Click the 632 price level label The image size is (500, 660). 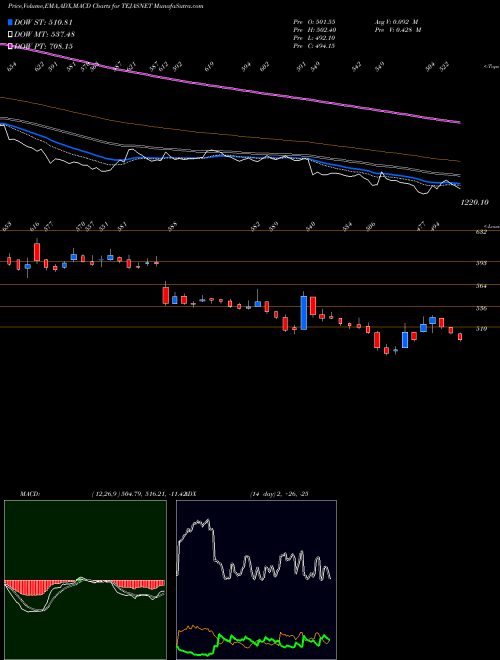click(481, 232)
